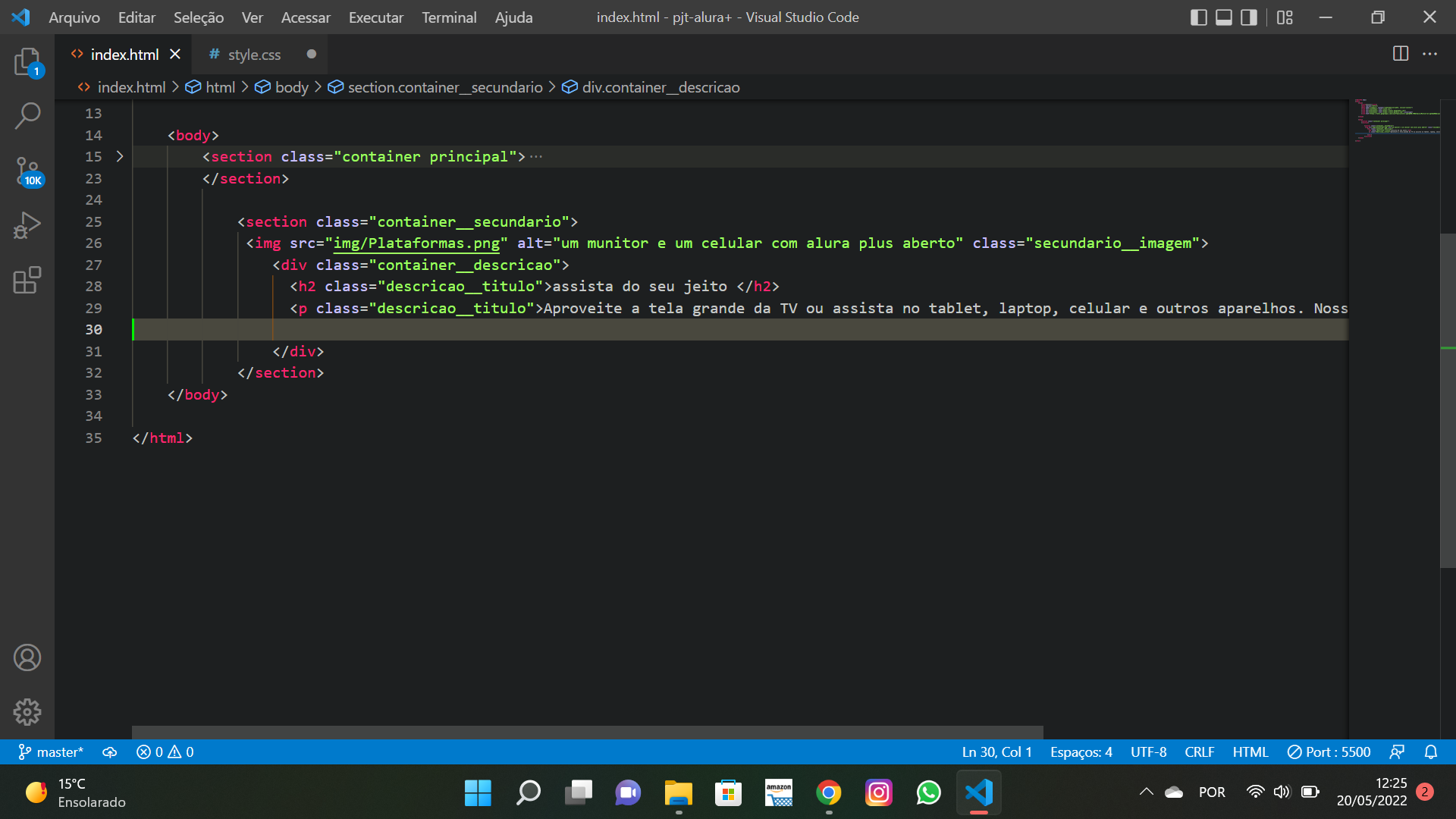Open Run and Debug view
The height and width of the screenshot is (819, 1456).
(x=27, y=226)
